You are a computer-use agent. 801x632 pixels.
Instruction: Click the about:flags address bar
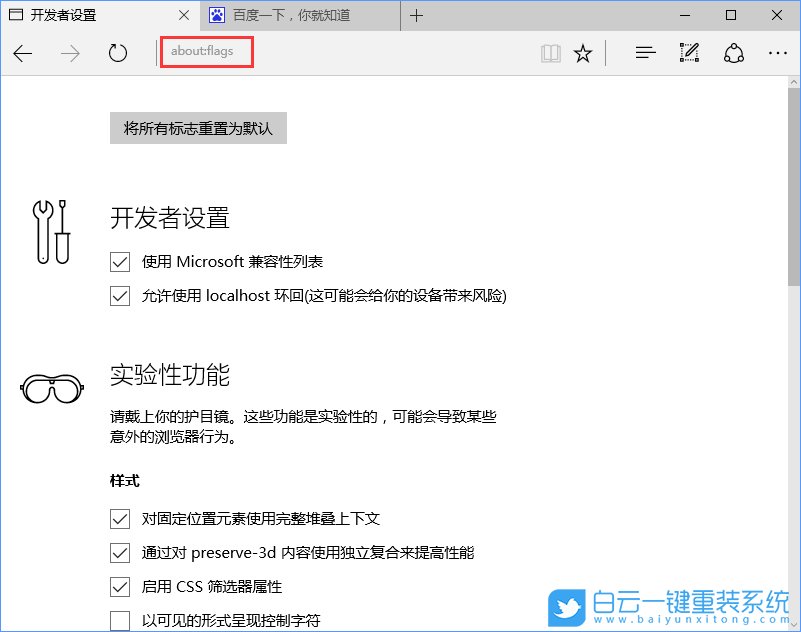[206, 51]
